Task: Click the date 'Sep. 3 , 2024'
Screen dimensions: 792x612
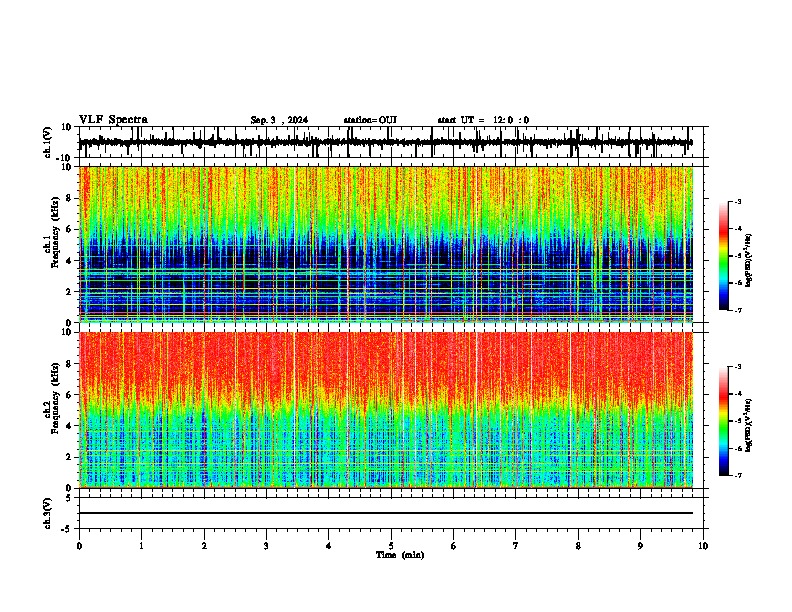Action: point(279,120)
